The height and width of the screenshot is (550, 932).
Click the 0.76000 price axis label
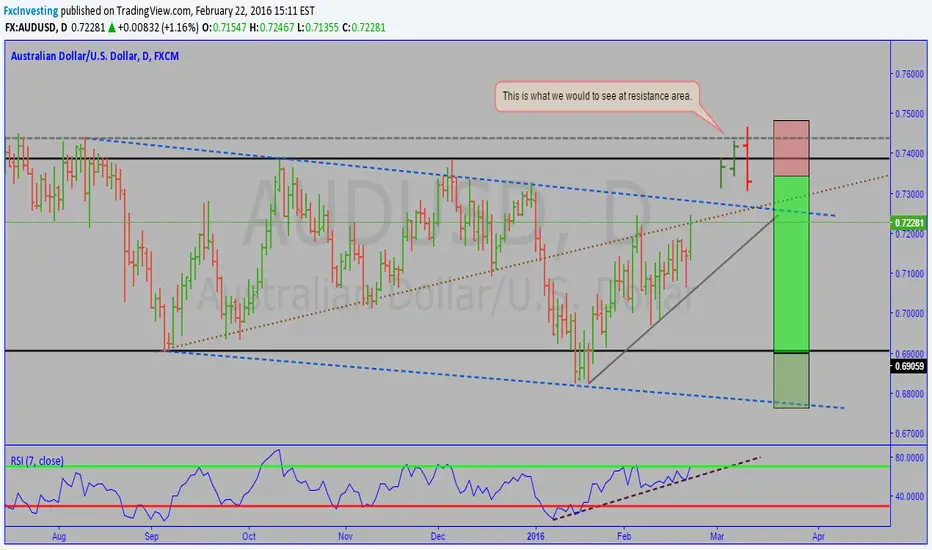point(909,74)
